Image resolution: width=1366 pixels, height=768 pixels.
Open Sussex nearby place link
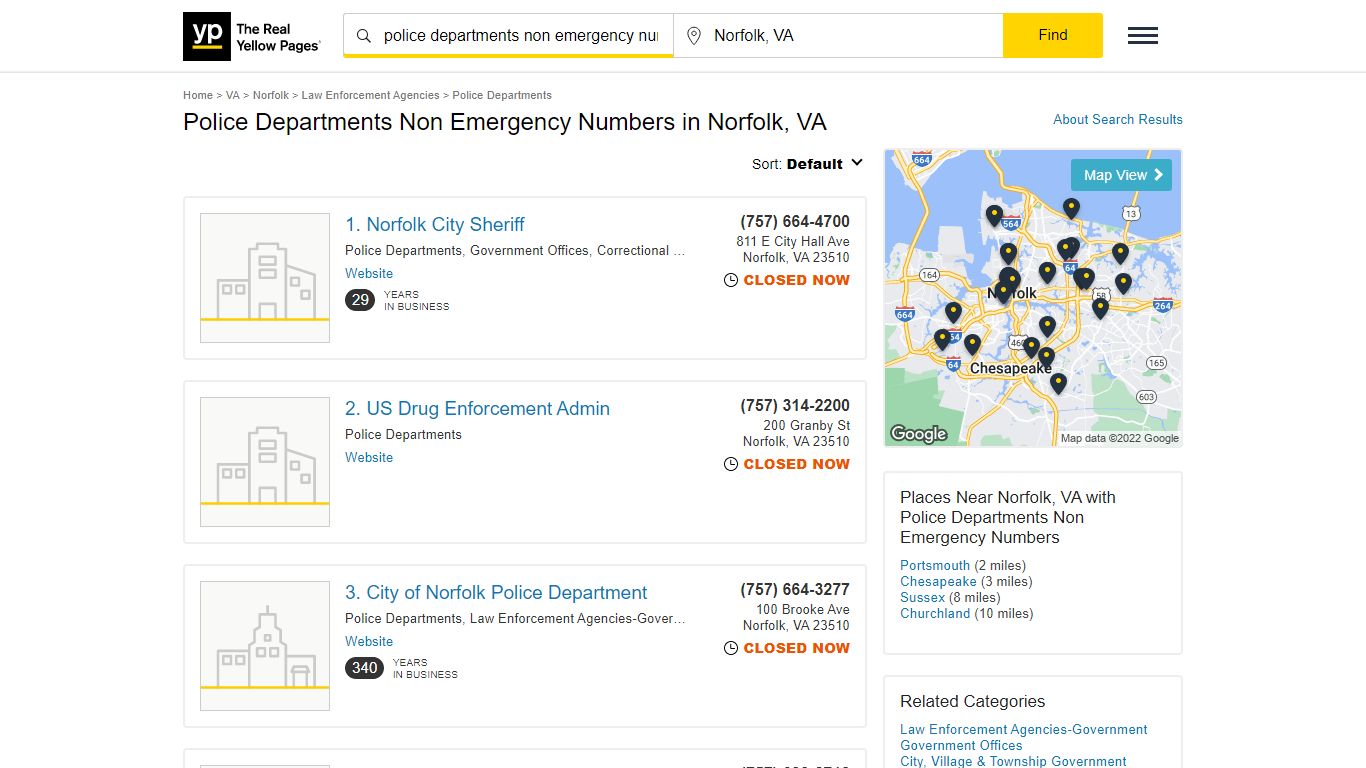click(x=922, y=597)
